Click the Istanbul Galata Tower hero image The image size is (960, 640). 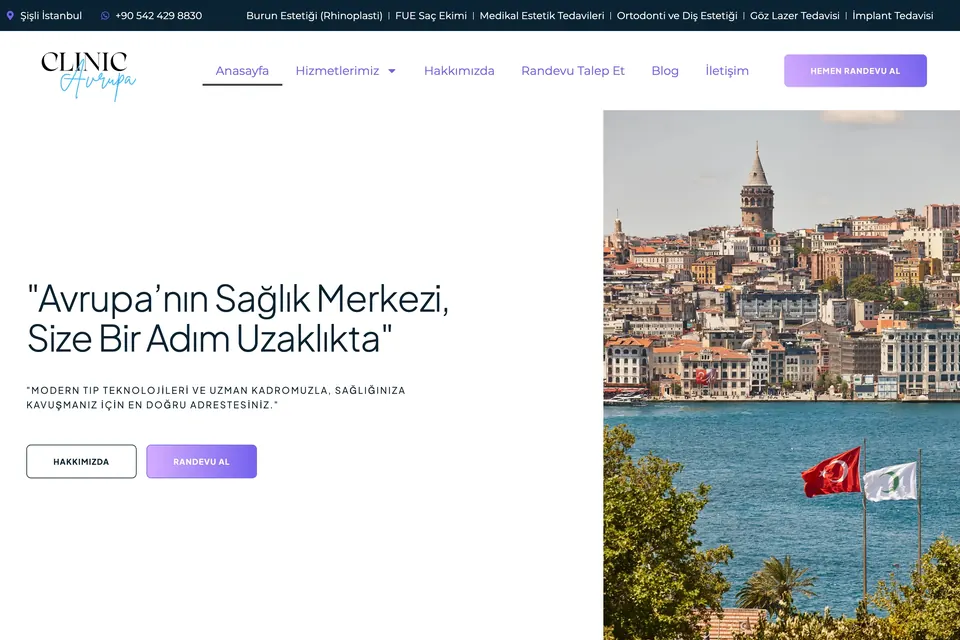[x=781, y=375]
